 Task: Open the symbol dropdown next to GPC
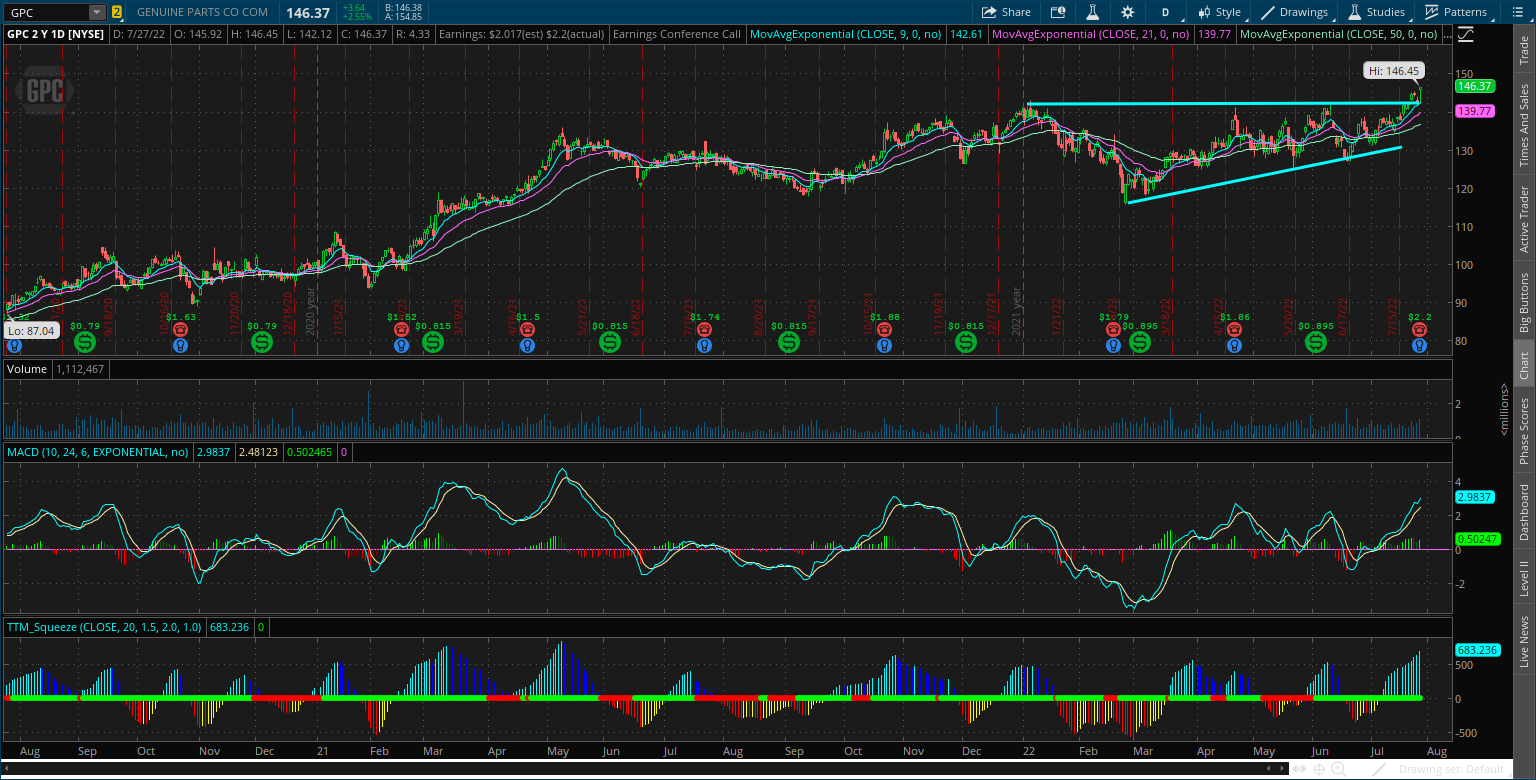click(x=96, y=12)
